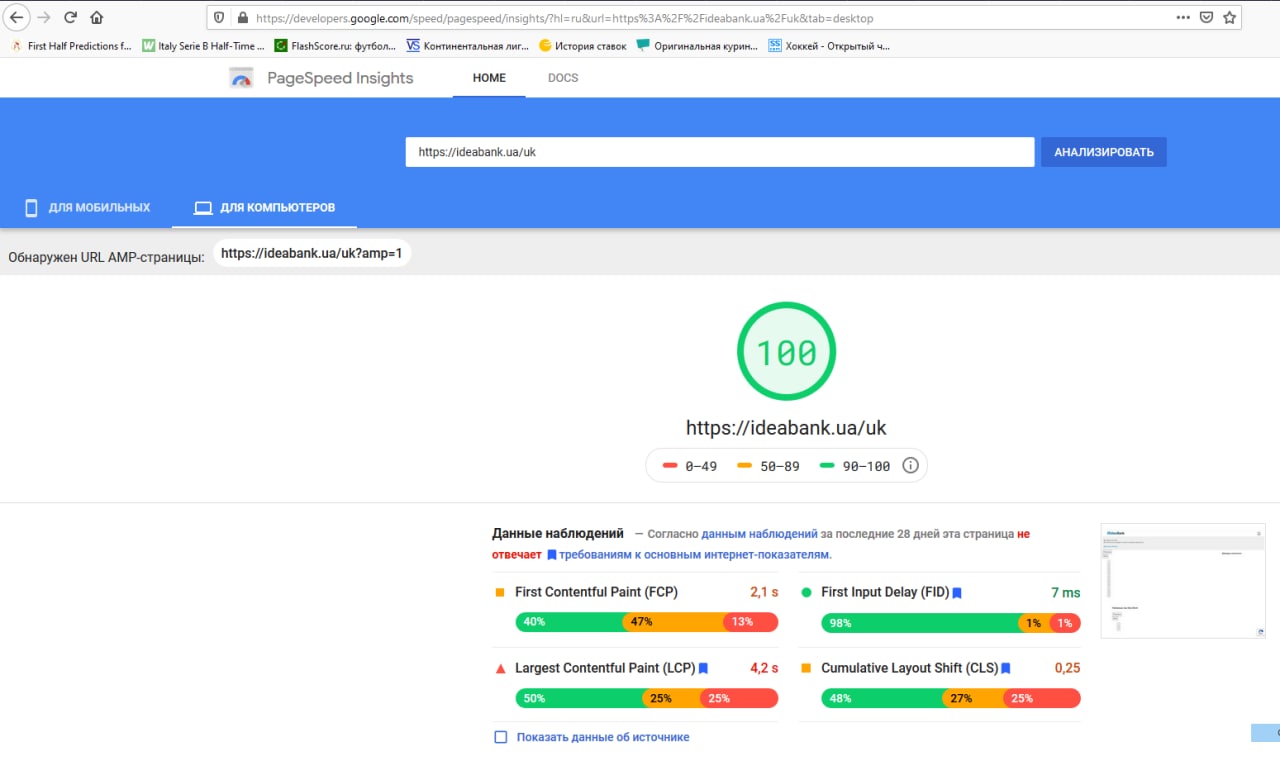Click the Largest Contentful Paint distribution bar
The width and height of the screenshot is (1280, 780).
pyautogui.click(x=646, y=698)
